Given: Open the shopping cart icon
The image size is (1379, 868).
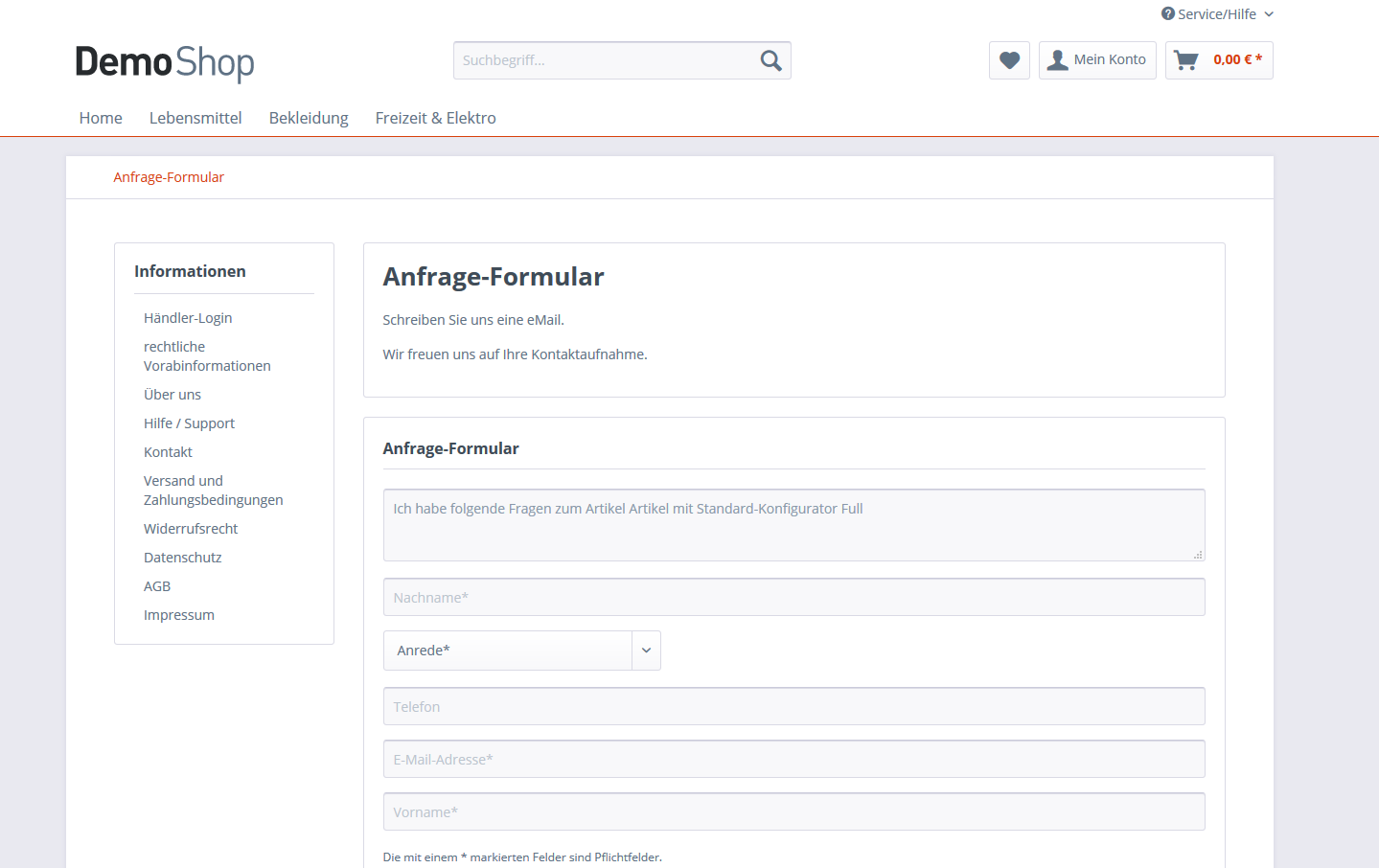Looking at the screenshot, I should [1185, 60].
